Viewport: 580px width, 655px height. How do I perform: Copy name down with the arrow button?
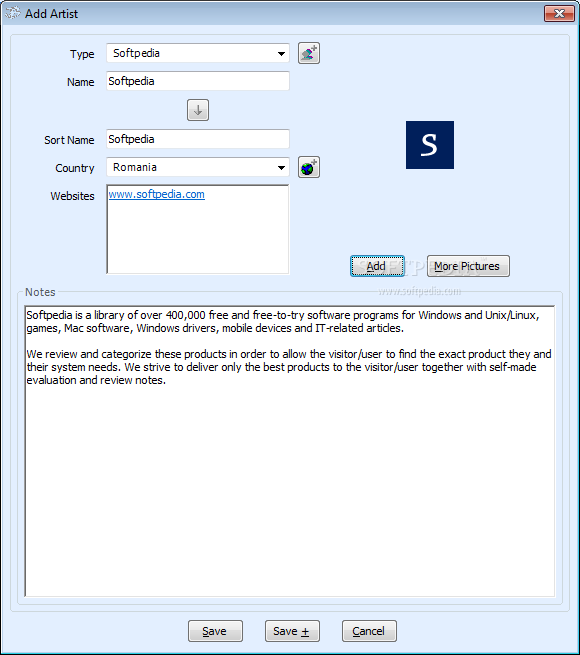(x=198, y=110)
